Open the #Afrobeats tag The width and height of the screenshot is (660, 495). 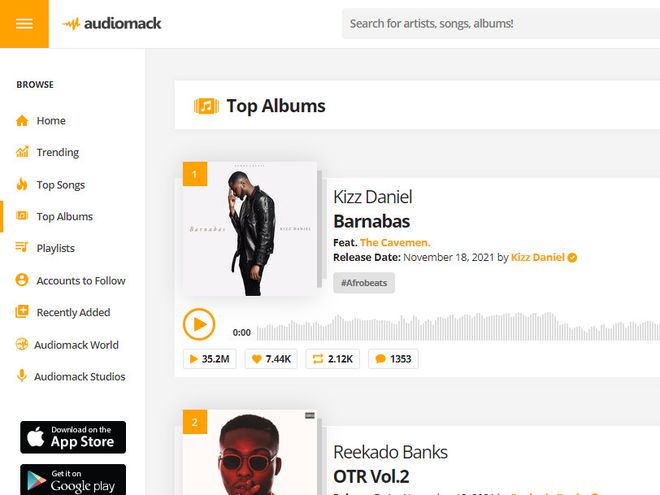[x=364, y=283]
